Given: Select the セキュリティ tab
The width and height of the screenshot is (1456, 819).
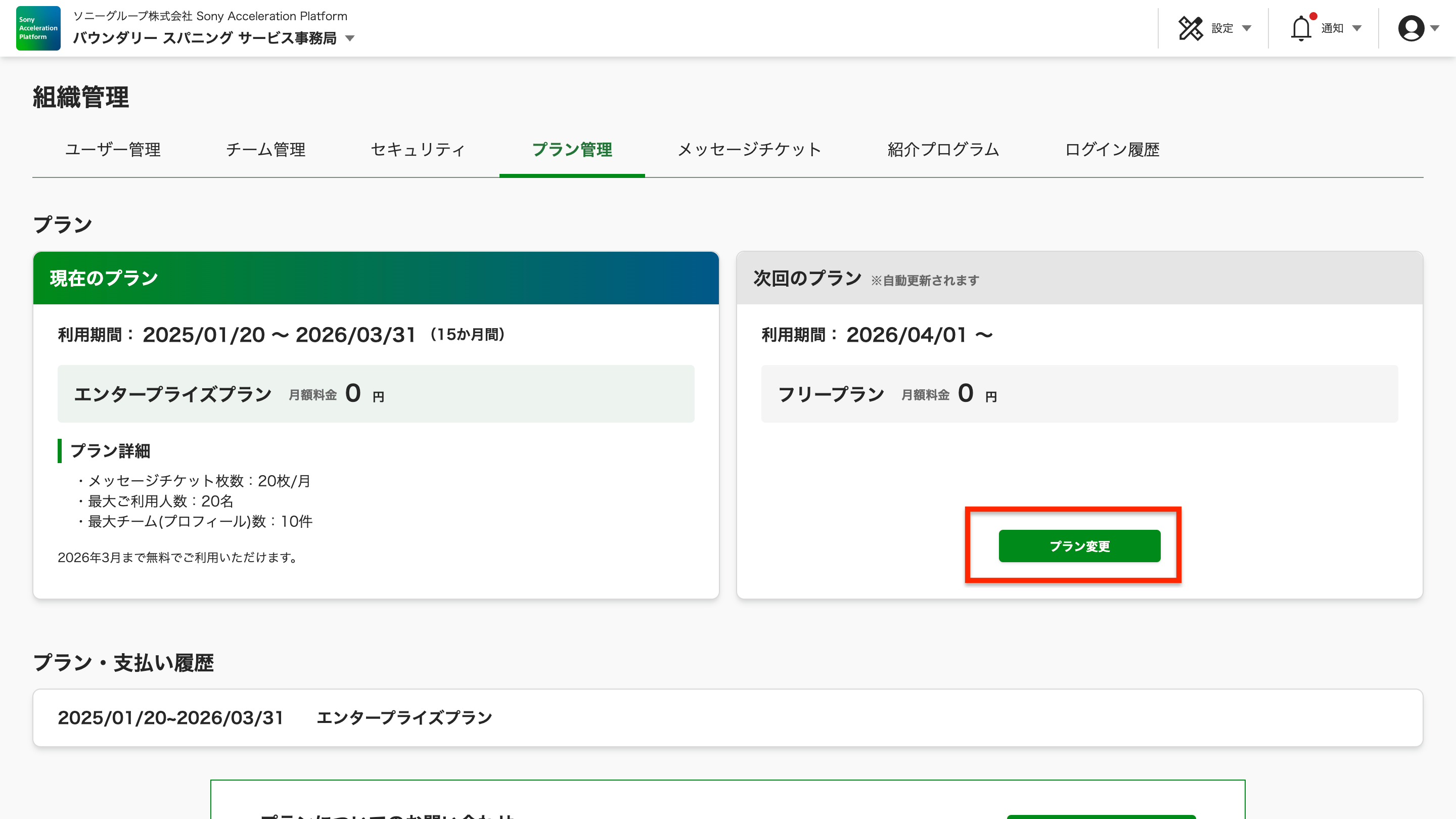Looking at the screenshot, I should 417,150.
